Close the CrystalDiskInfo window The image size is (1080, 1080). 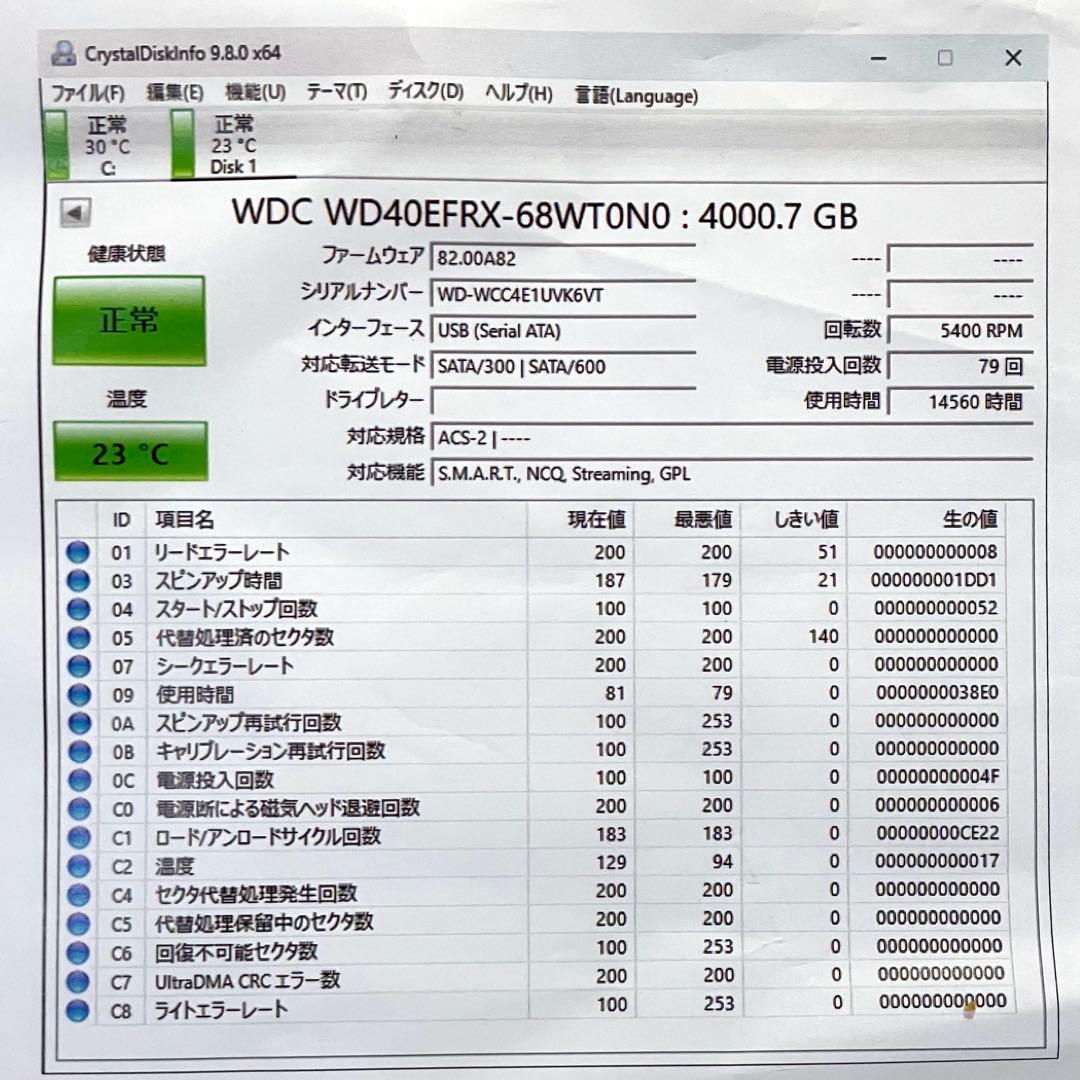pyautogui.click(x=1013, y=58)
